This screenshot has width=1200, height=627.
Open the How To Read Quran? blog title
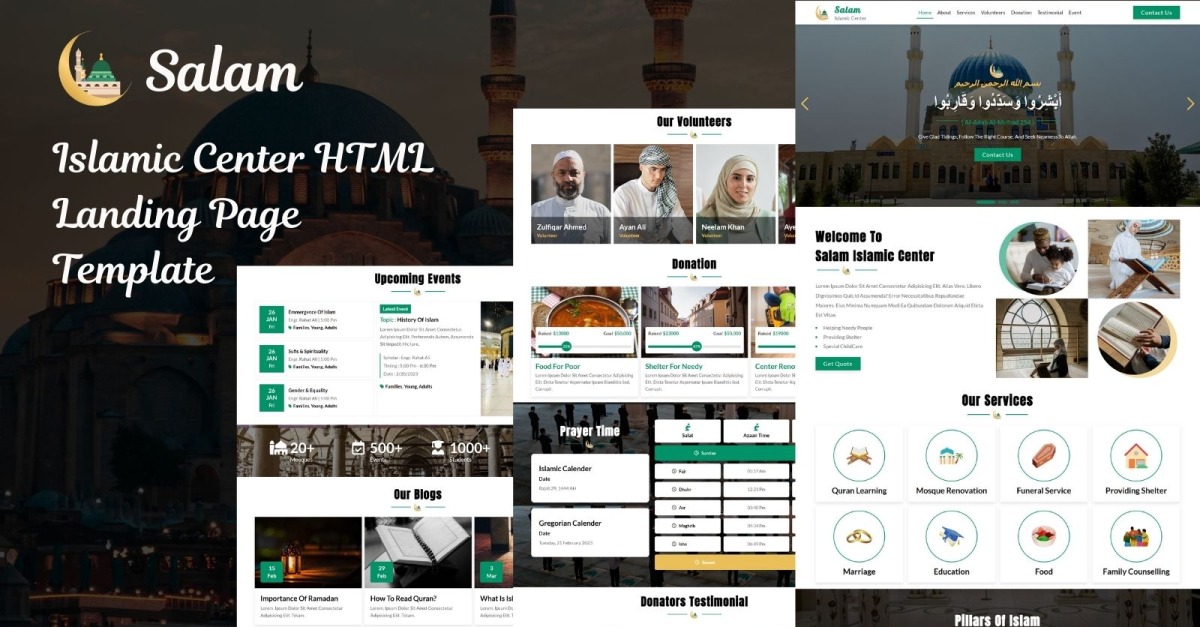(404, 598)
